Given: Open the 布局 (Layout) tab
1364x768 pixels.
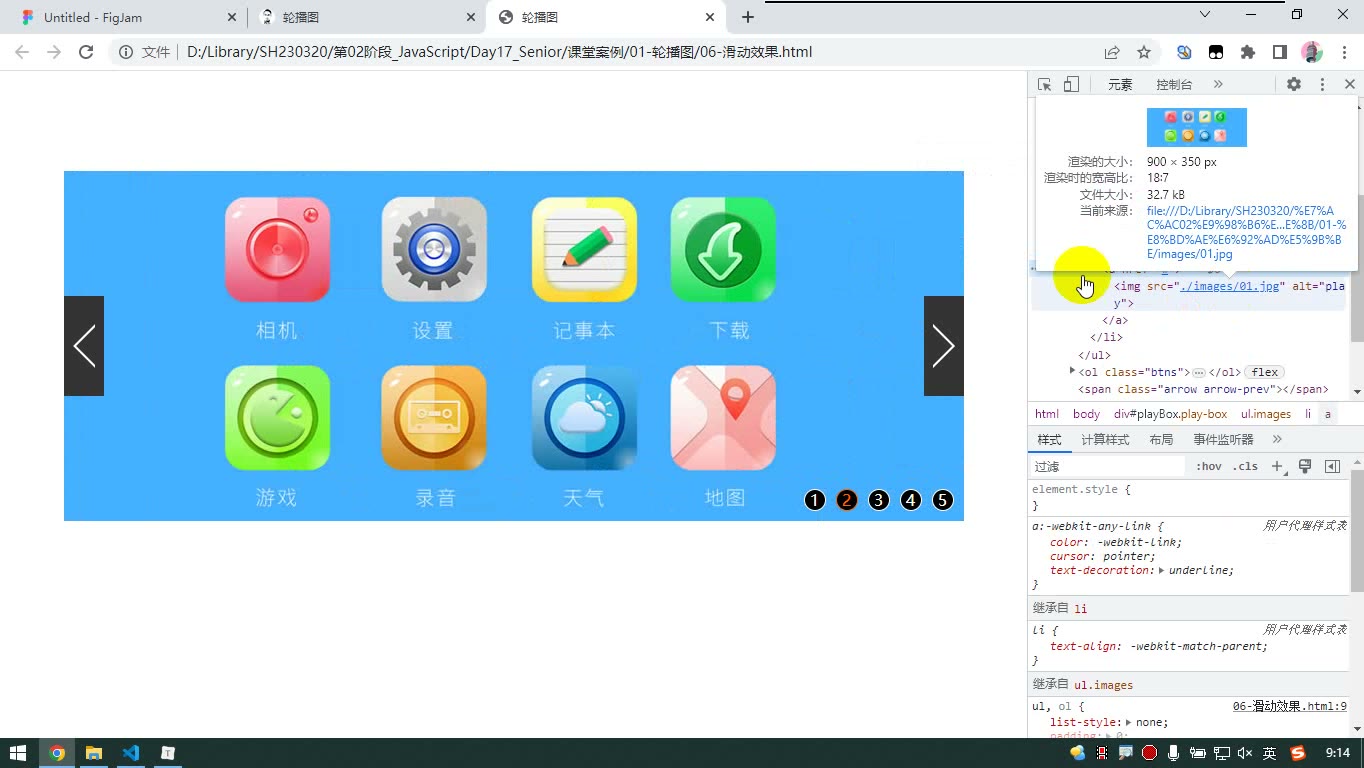Looking at the screenshot, I should (1161, 440).
